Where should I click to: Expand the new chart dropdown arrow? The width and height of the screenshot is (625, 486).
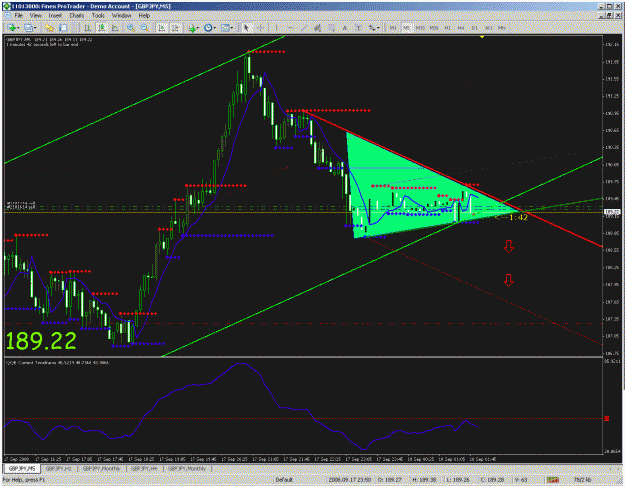(x=18, y=28)
